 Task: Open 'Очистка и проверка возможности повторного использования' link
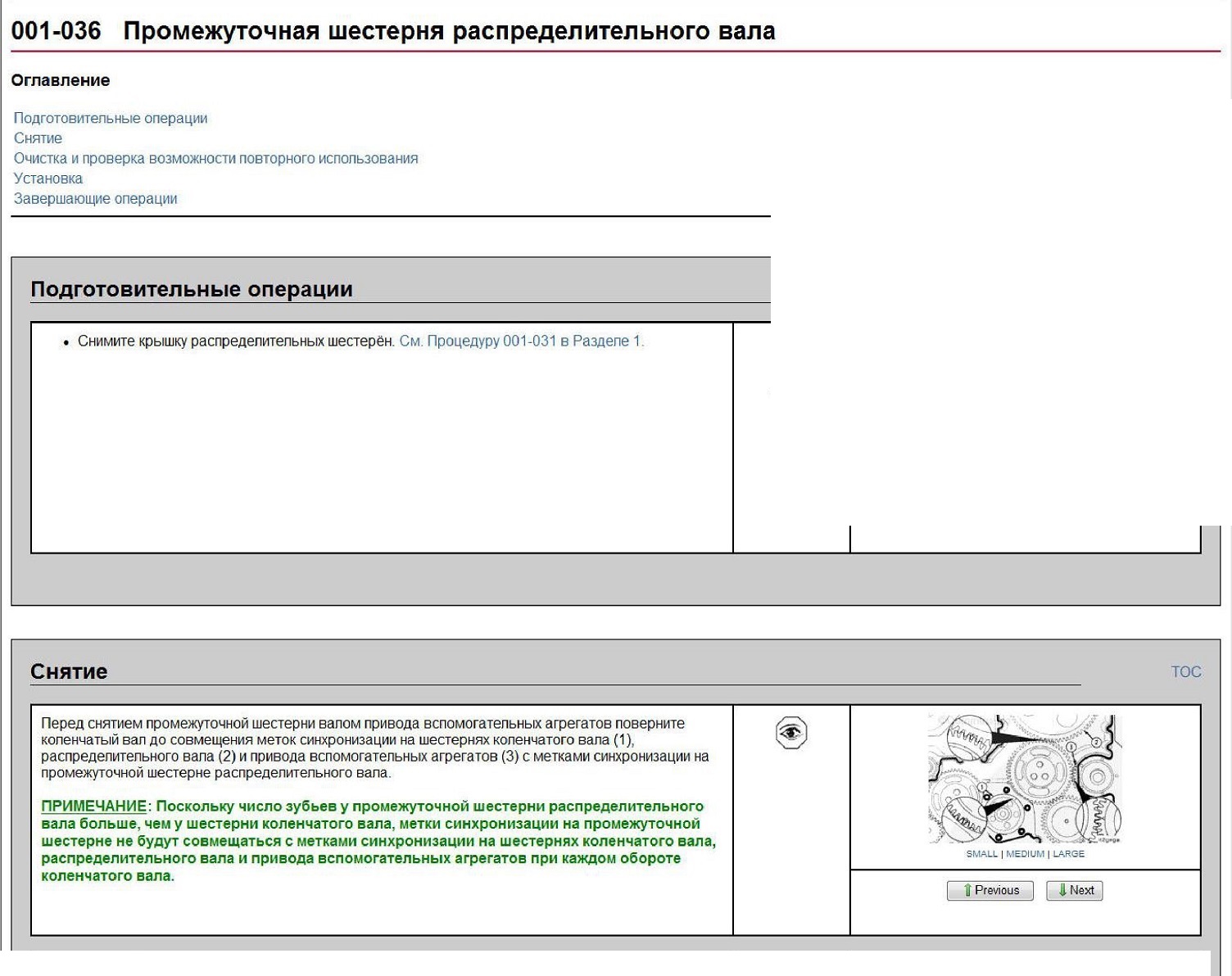pos(215,158)
